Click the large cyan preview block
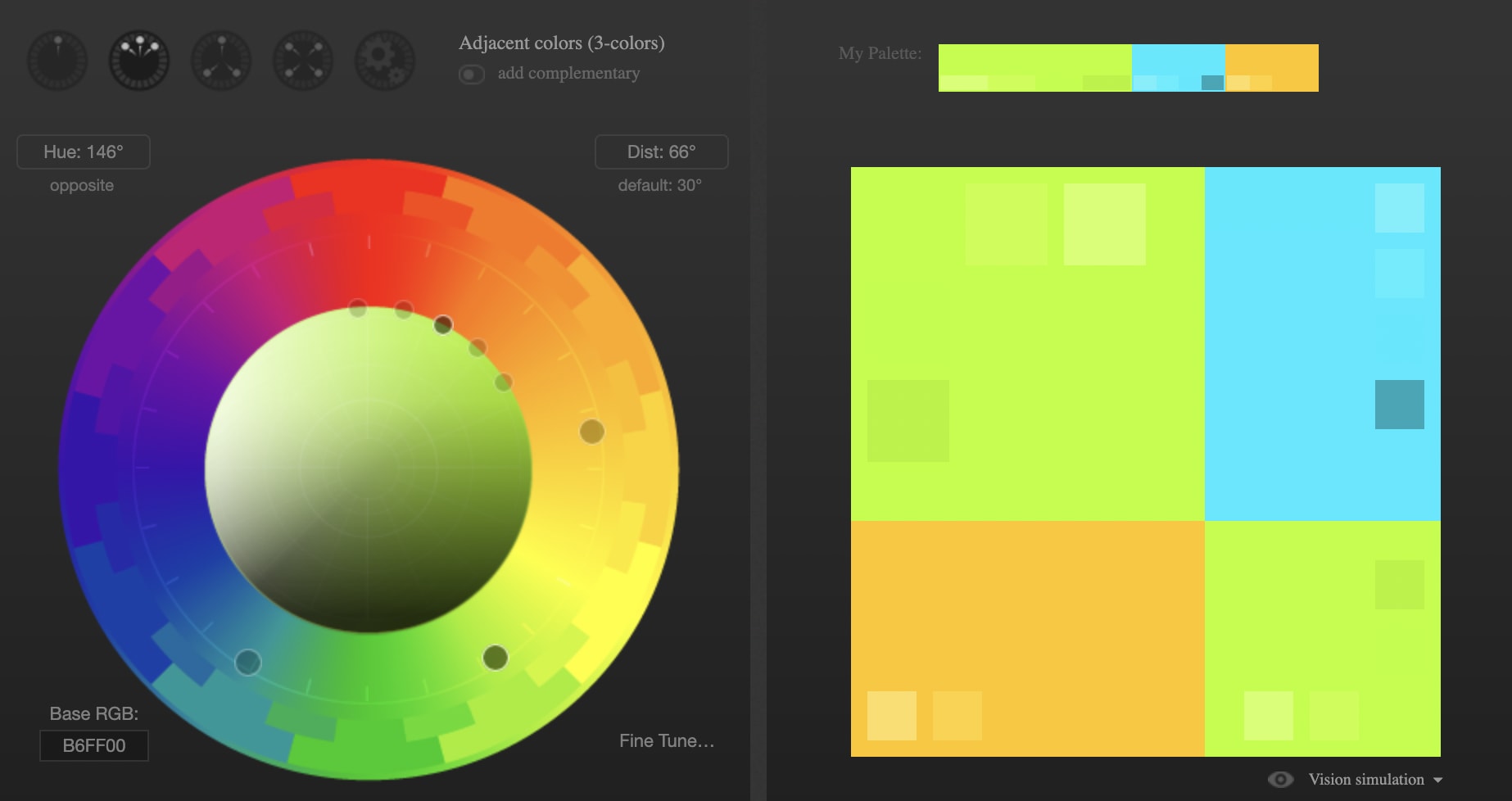Screen dimensions: 1512x801 click(x=1323, y=344)
